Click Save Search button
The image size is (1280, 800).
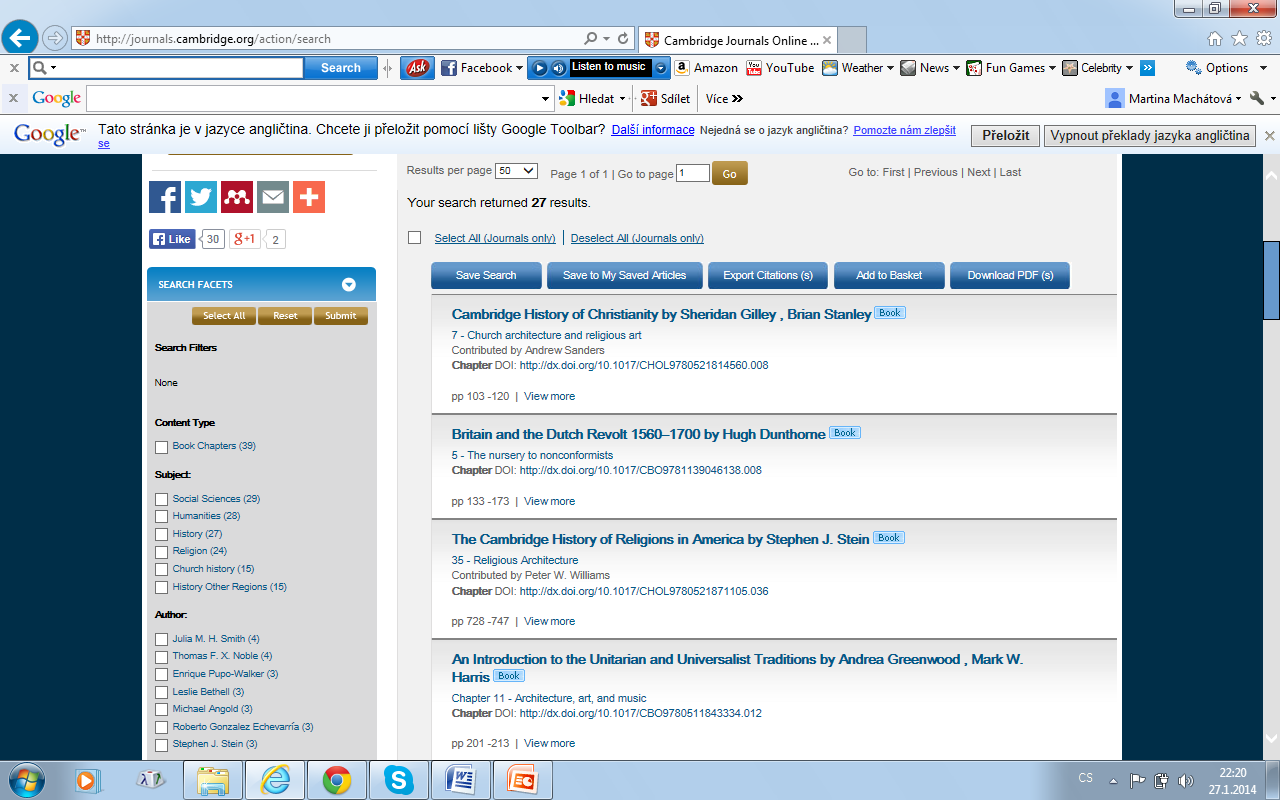[x=486, y=275]
